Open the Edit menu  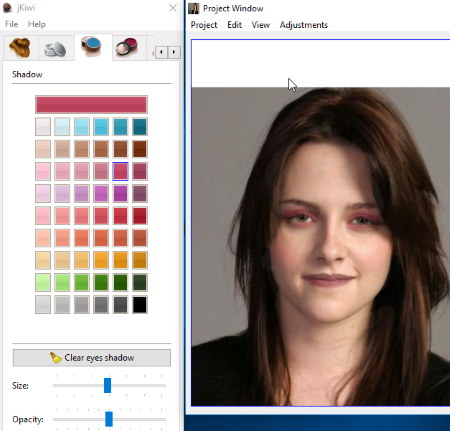pos(234,25)
